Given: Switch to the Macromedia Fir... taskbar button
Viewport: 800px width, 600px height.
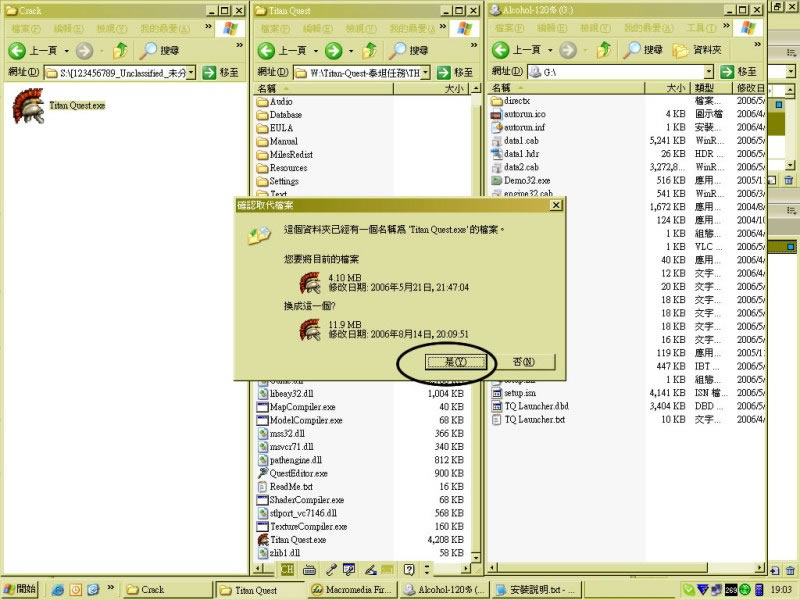Looking at the screenshot, I should point(352,590).
